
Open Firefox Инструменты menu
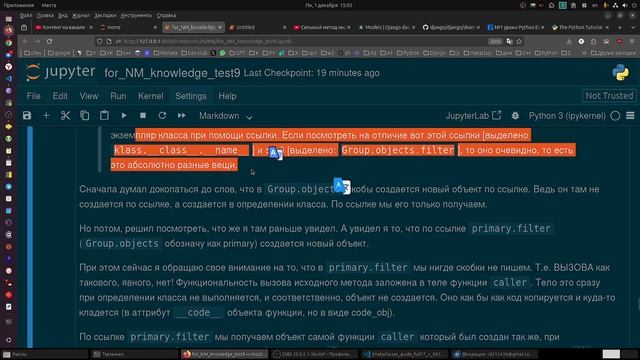(136, 16)
